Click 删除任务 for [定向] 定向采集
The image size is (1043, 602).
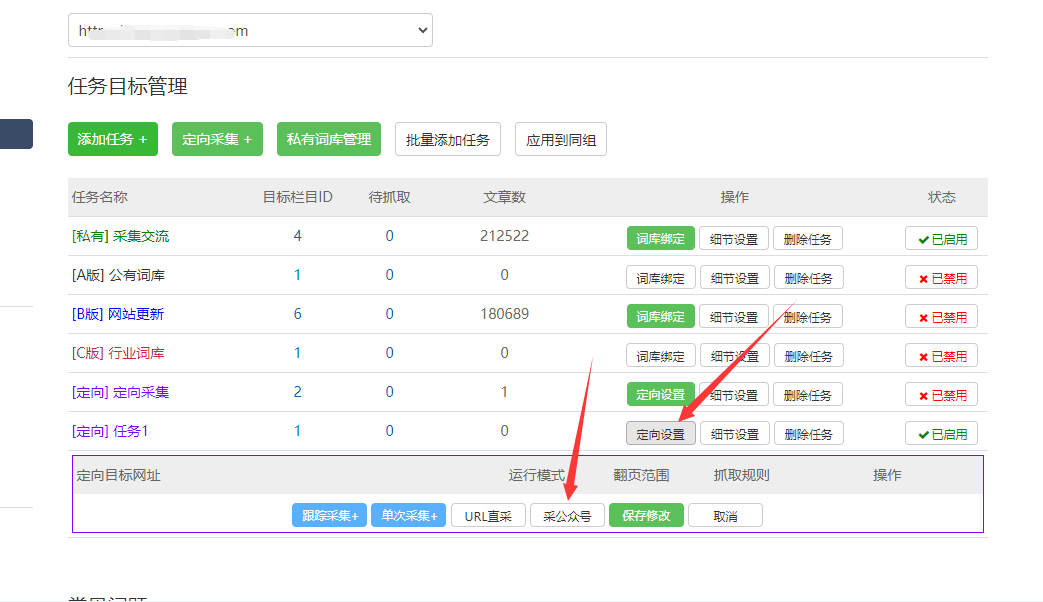pos(808,394)
